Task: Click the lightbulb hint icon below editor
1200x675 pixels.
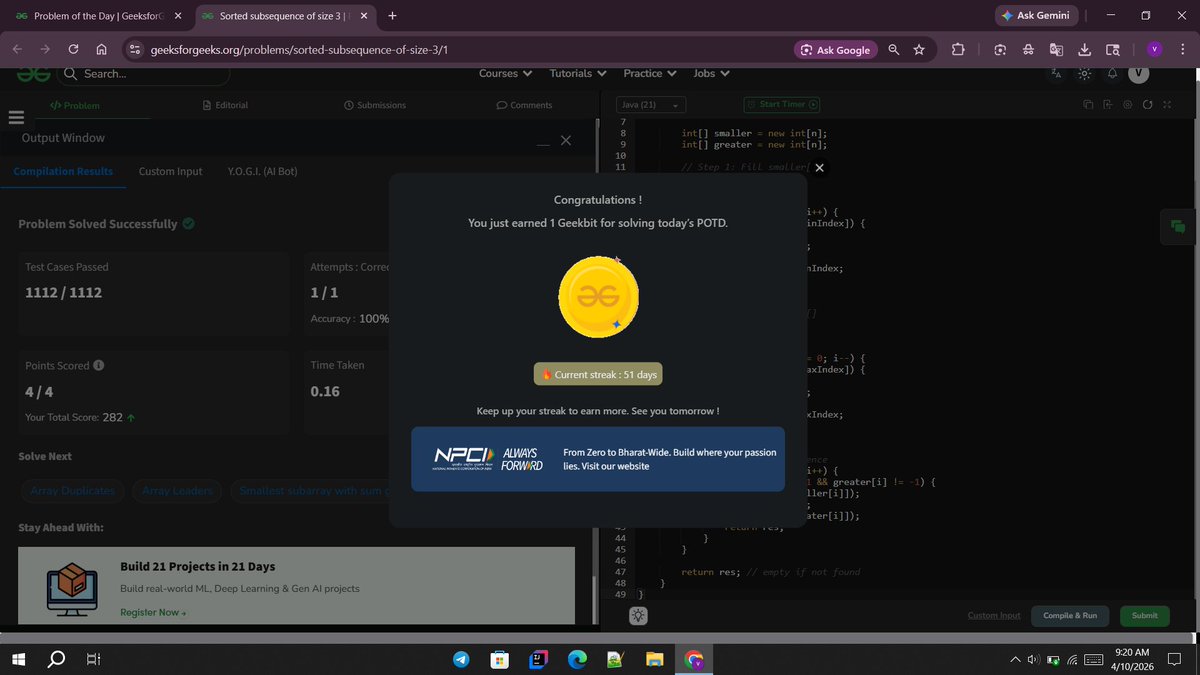Action: pyautogui.click(x=639, y=615)
